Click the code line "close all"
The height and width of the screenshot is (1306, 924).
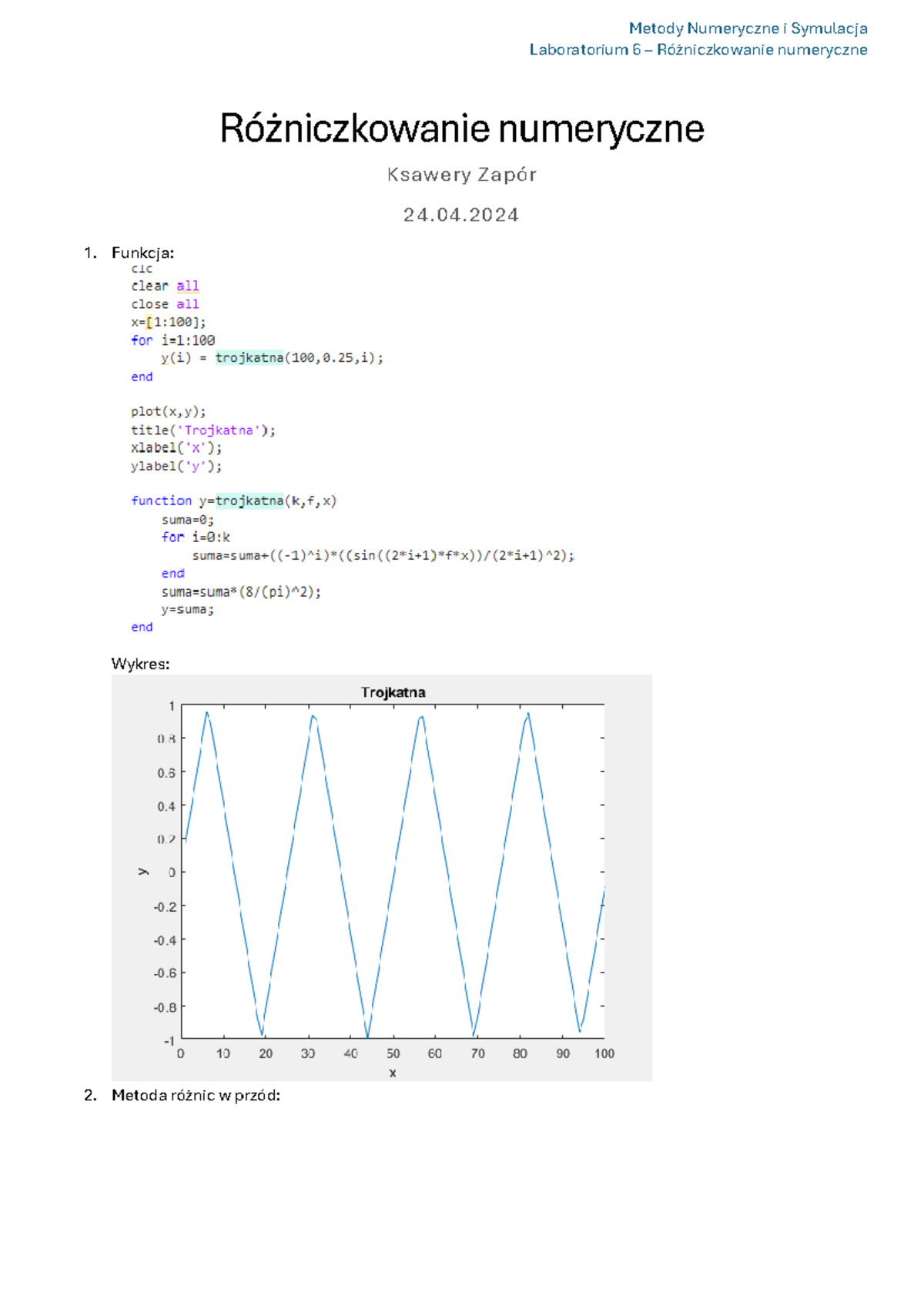[165, 304]
